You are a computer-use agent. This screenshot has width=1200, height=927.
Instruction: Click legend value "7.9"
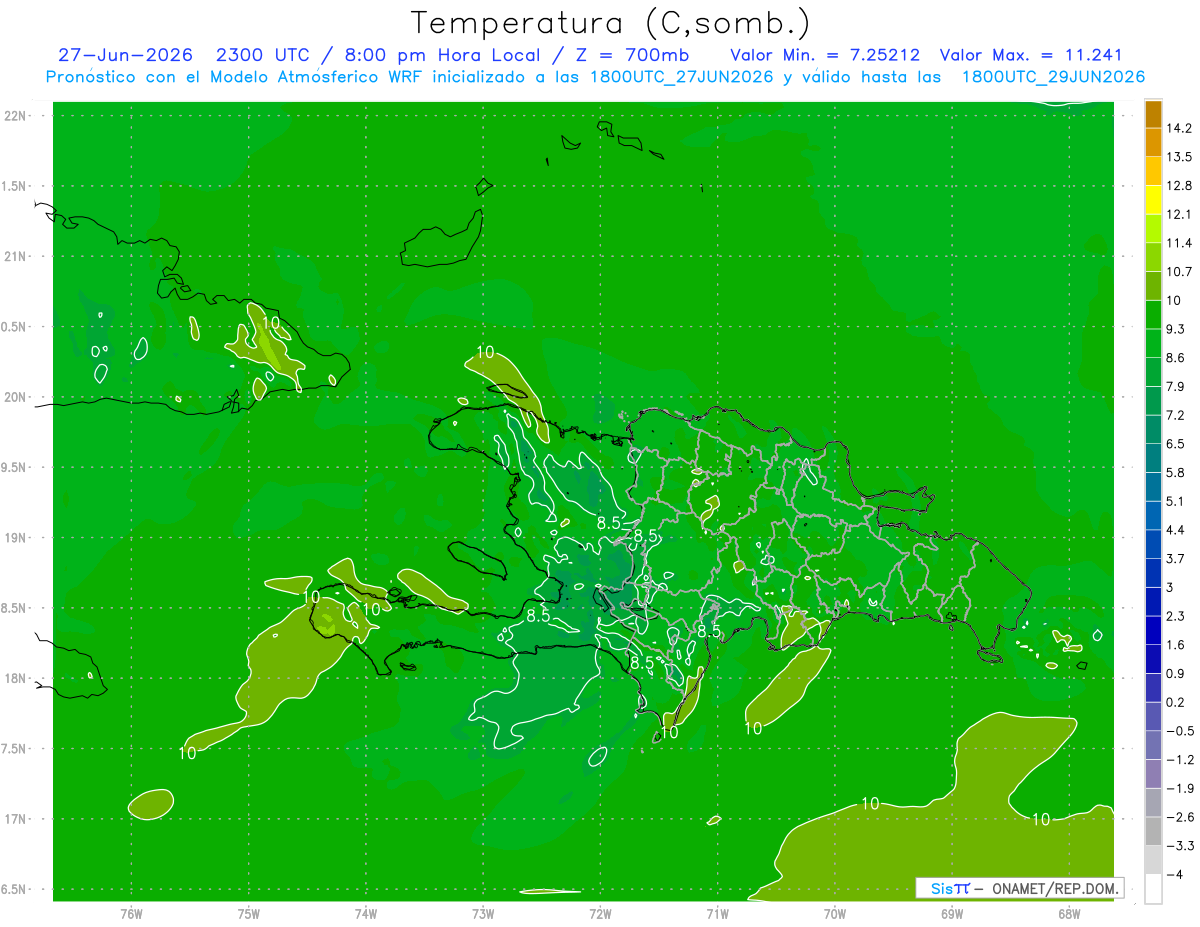1177,386
